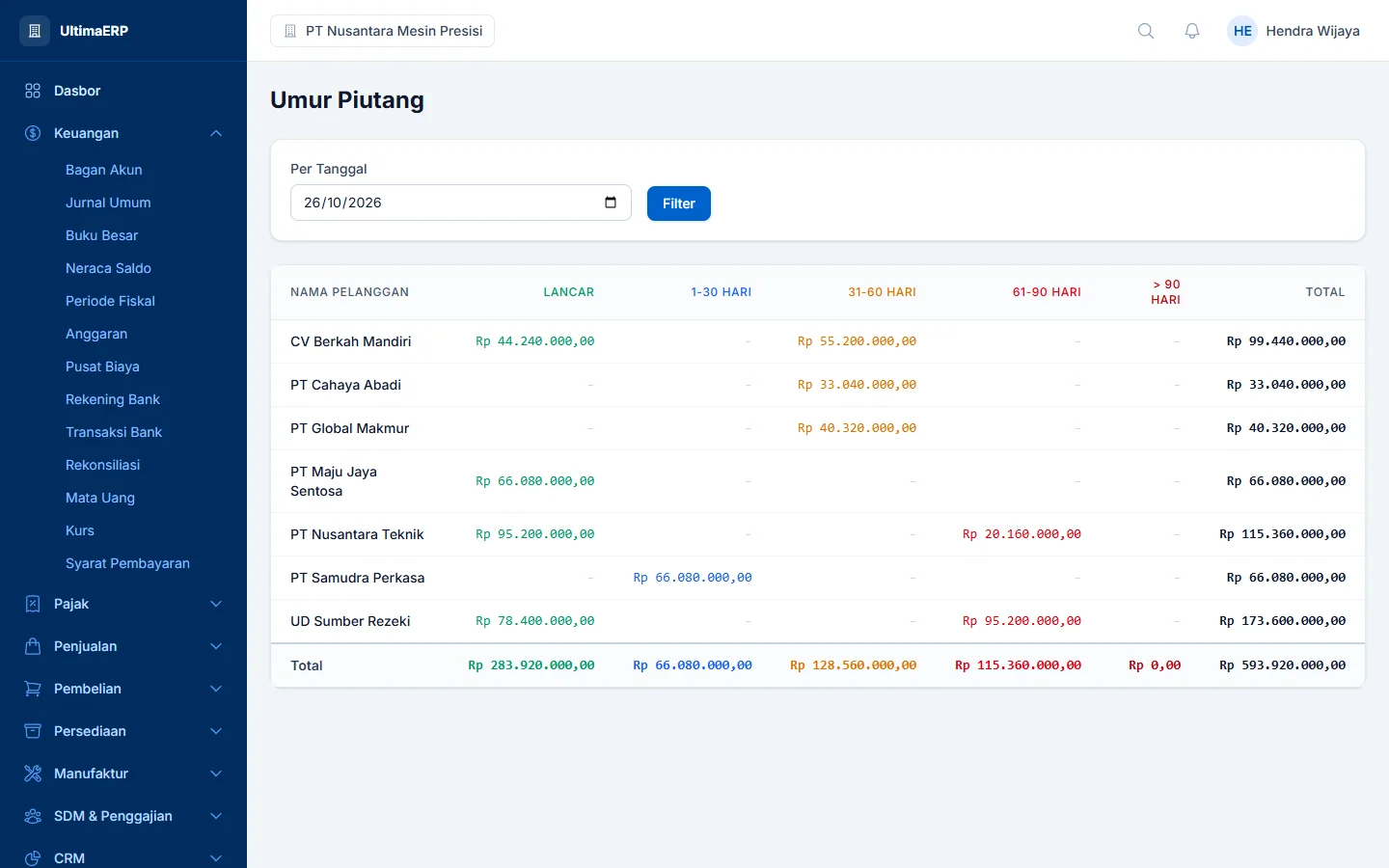1389x868 pixels.
Task: Select Rekening Bank menu item
Action: 113,399
